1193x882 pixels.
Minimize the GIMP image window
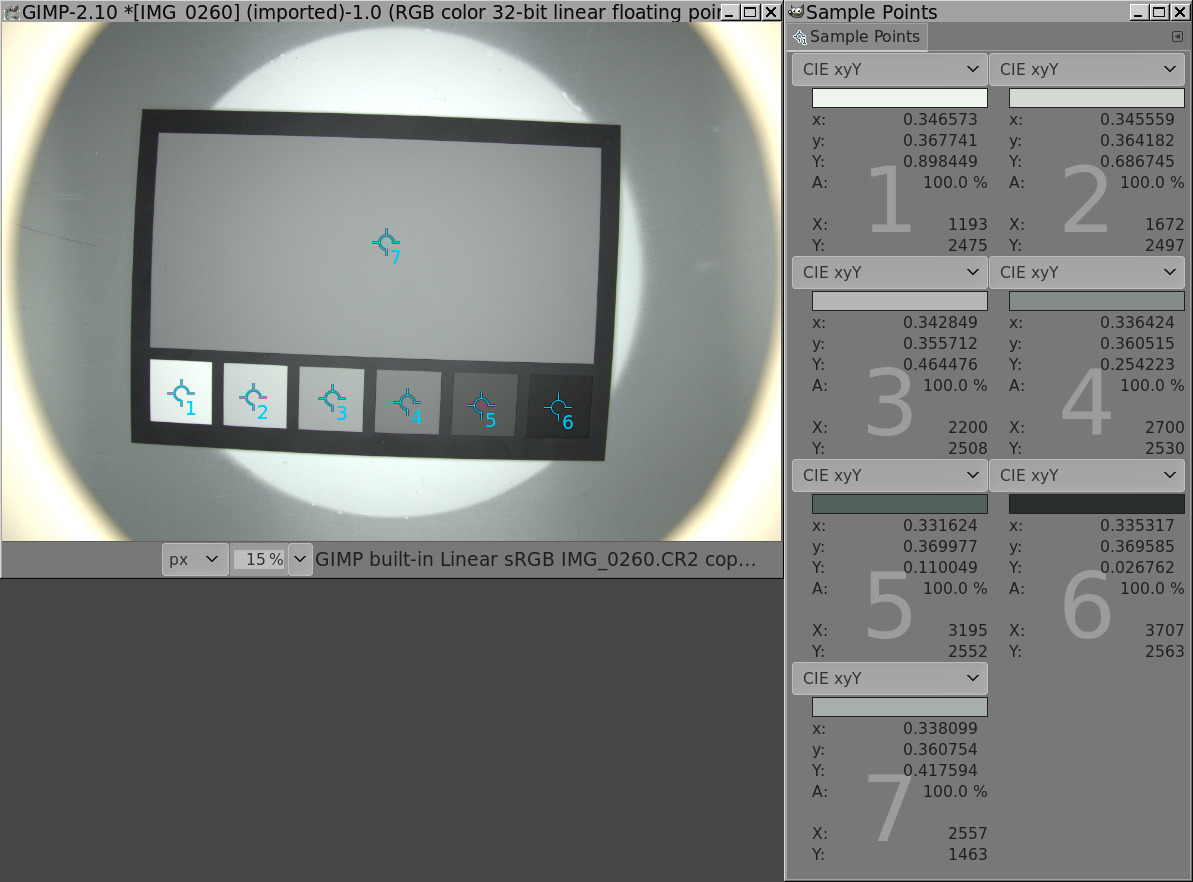click(729, 12)
